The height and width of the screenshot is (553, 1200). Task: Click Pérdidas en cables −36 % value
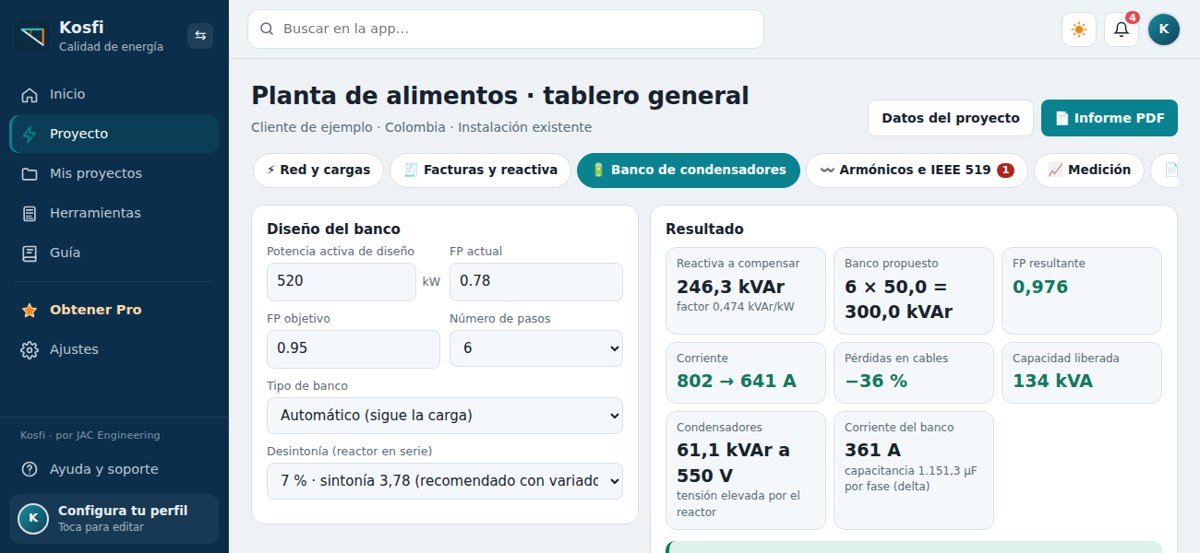(x=876, y=381)
